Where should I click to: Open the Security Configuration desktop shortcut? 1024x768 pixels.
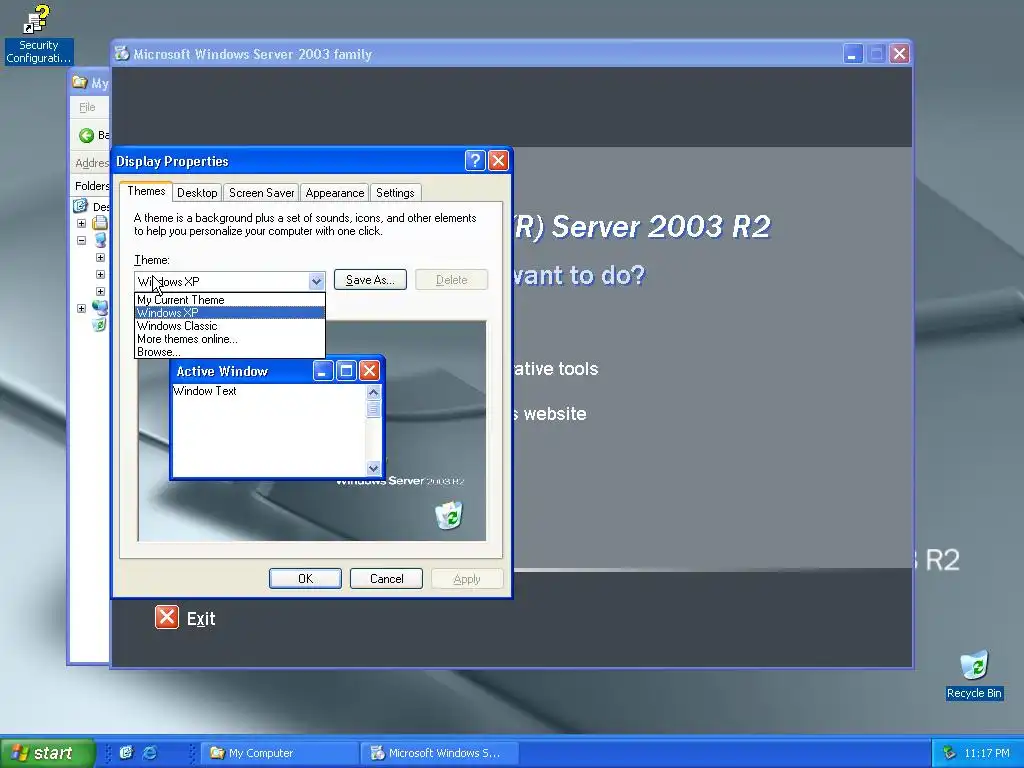[38, 34]
